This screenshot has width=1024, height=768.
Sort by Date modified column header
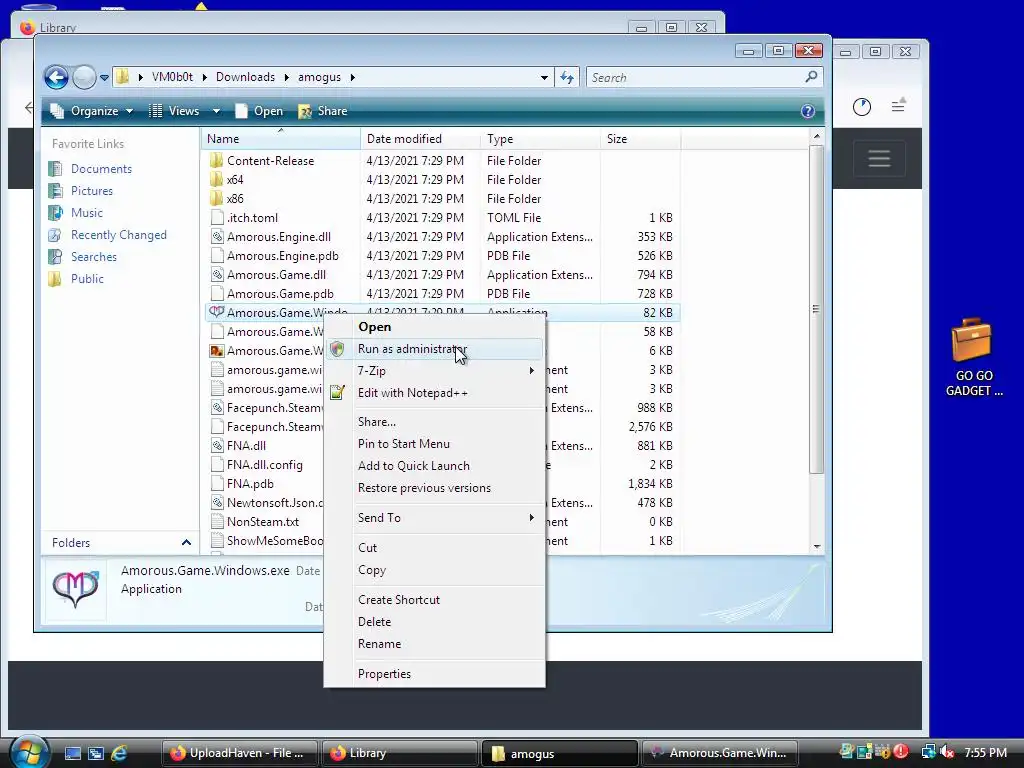pos(420,138)
